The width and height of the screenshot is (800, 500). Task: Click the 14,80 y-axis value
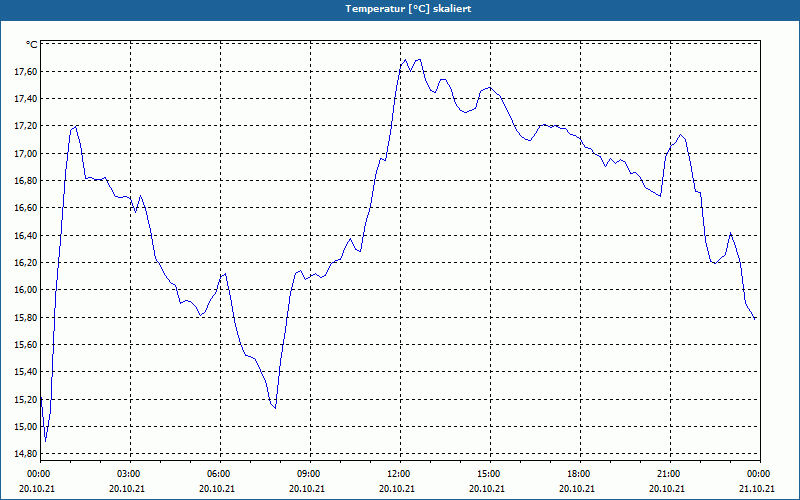(x=26, y=454)
